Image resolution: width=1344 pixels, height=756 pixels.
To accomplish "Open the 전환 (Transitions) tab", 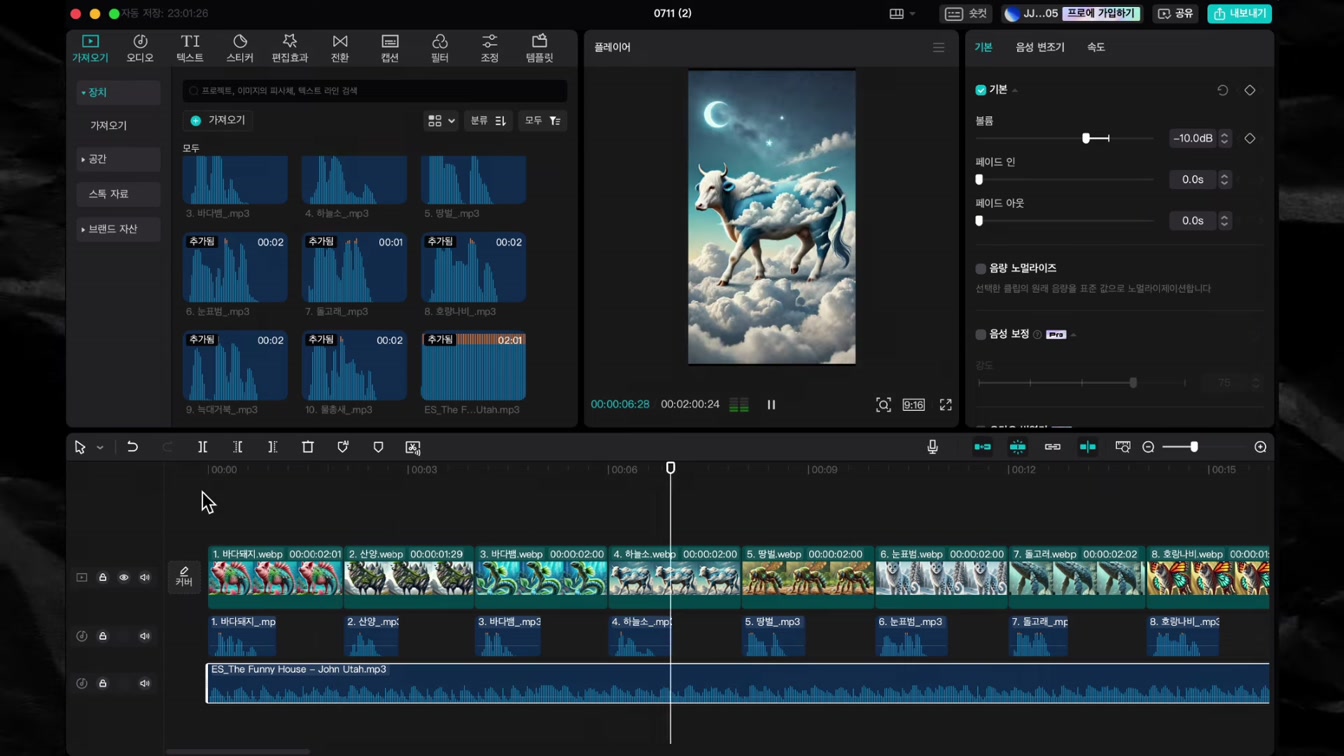I will click(340, 47).
